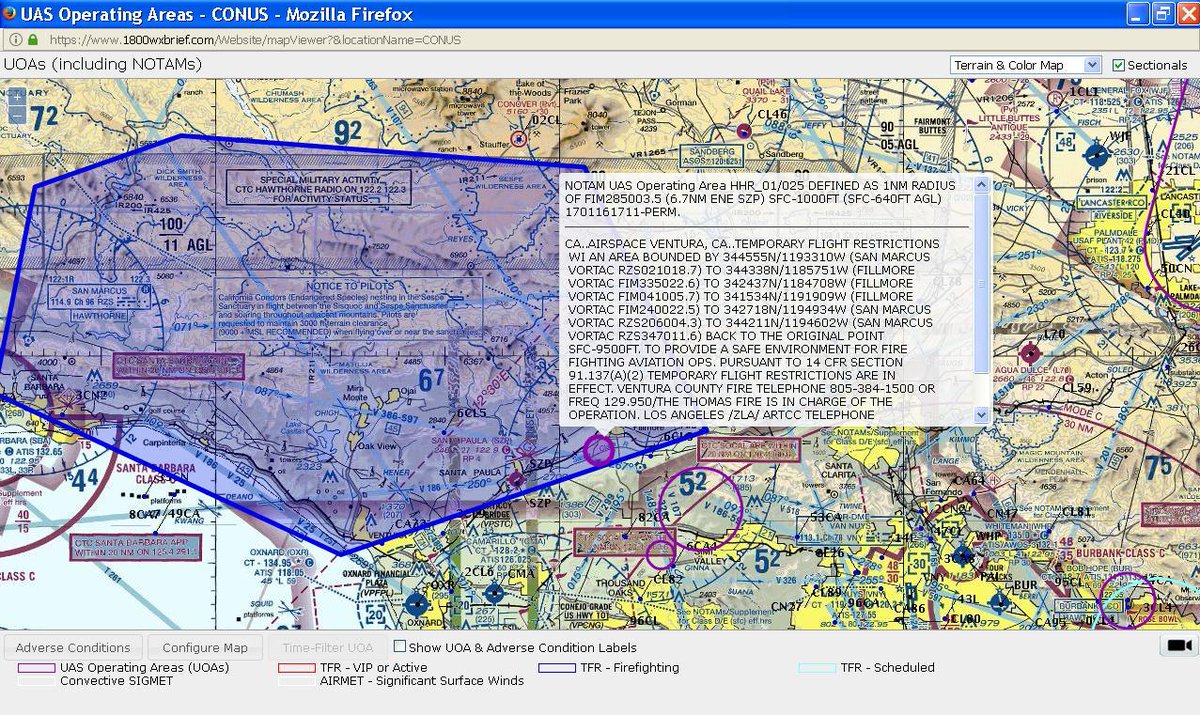Click the NOTAM popup scrollbar thumb
1200x715 pixels.
[980, 285]
